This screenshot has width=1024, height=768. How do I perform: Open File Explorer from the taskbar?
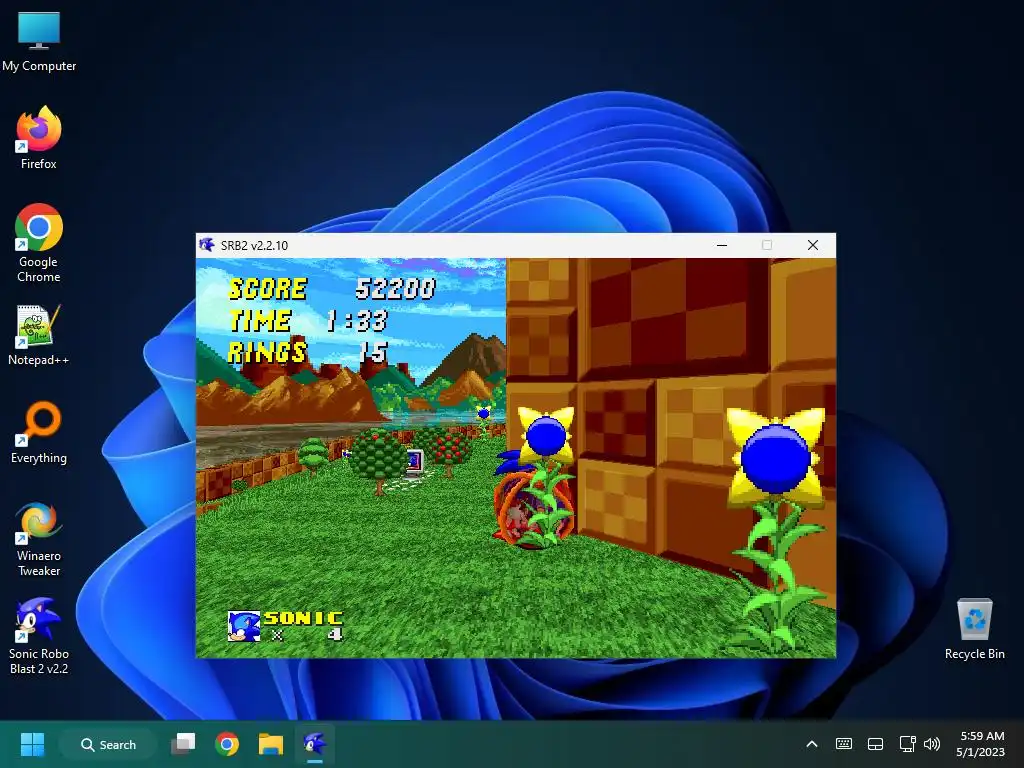coord(270,744)
